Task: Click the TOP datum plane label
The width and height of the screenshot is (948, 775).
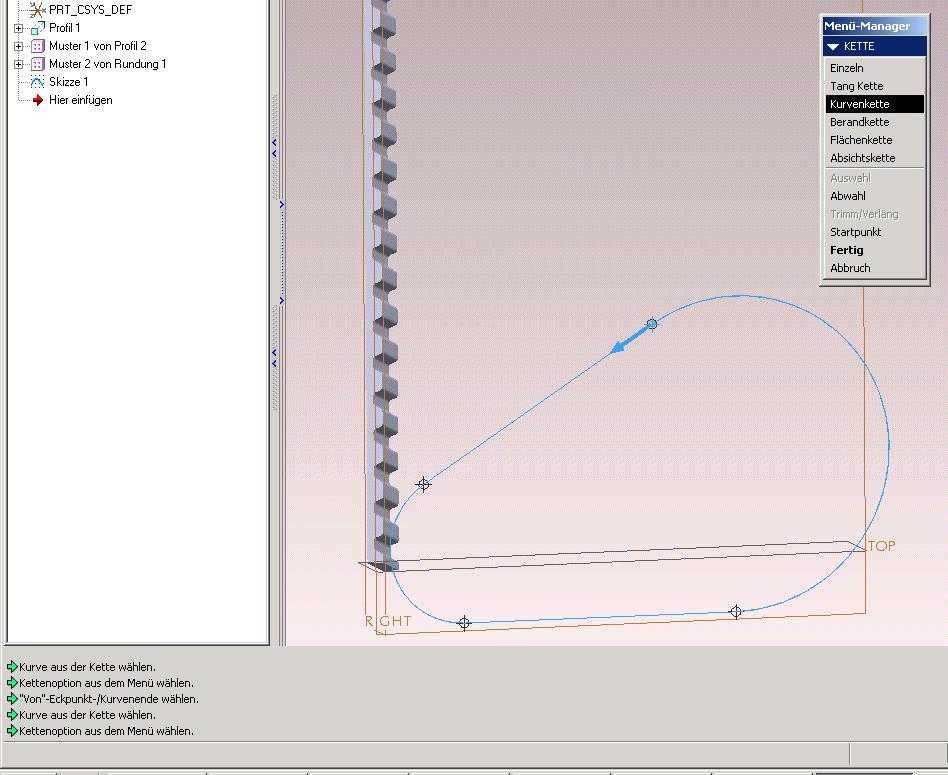Action: pyautogui.click(x=881, y=546)
